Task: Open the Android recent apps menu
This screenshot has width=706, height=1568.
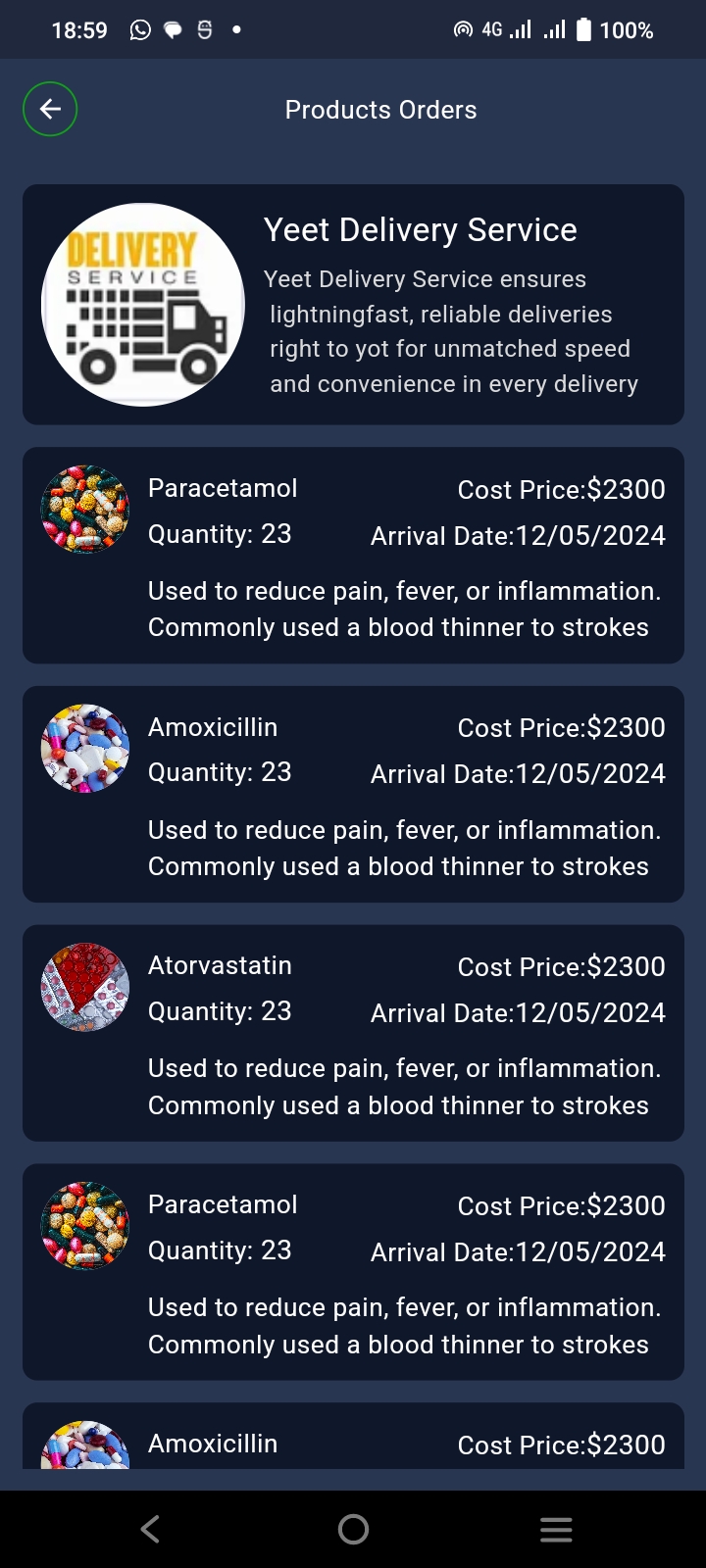Action: 556,1529
